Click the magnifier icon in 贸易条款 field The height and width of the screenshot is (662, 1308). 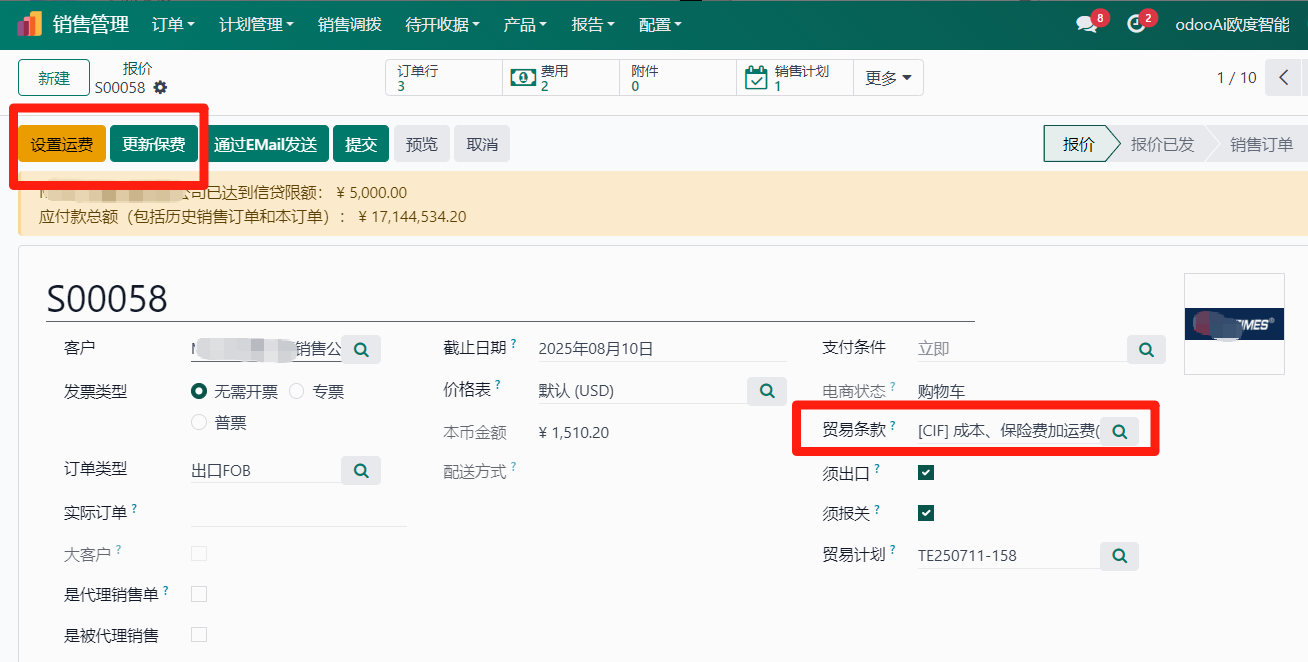point(1119,431)
